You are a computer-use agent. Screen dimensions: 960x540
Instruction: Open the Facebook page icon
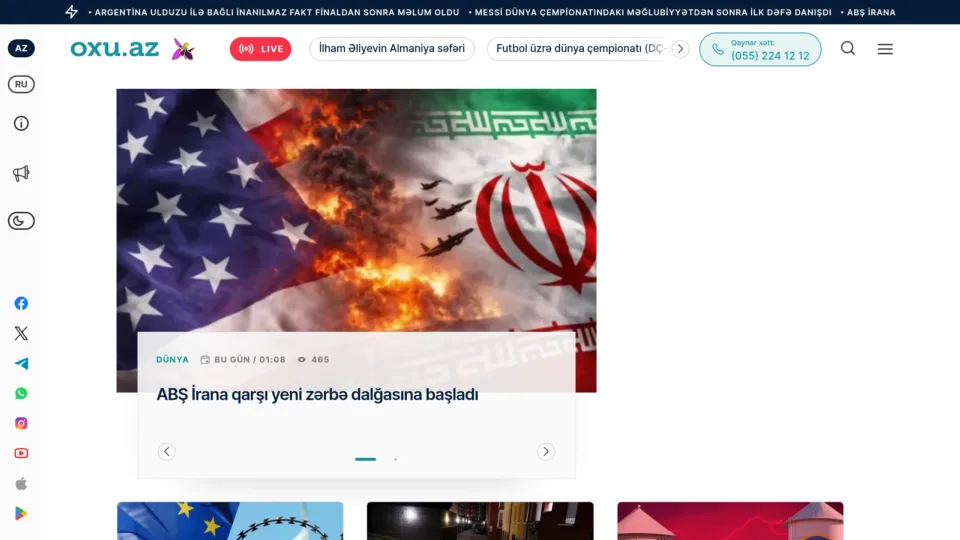(x=21, y=303)
